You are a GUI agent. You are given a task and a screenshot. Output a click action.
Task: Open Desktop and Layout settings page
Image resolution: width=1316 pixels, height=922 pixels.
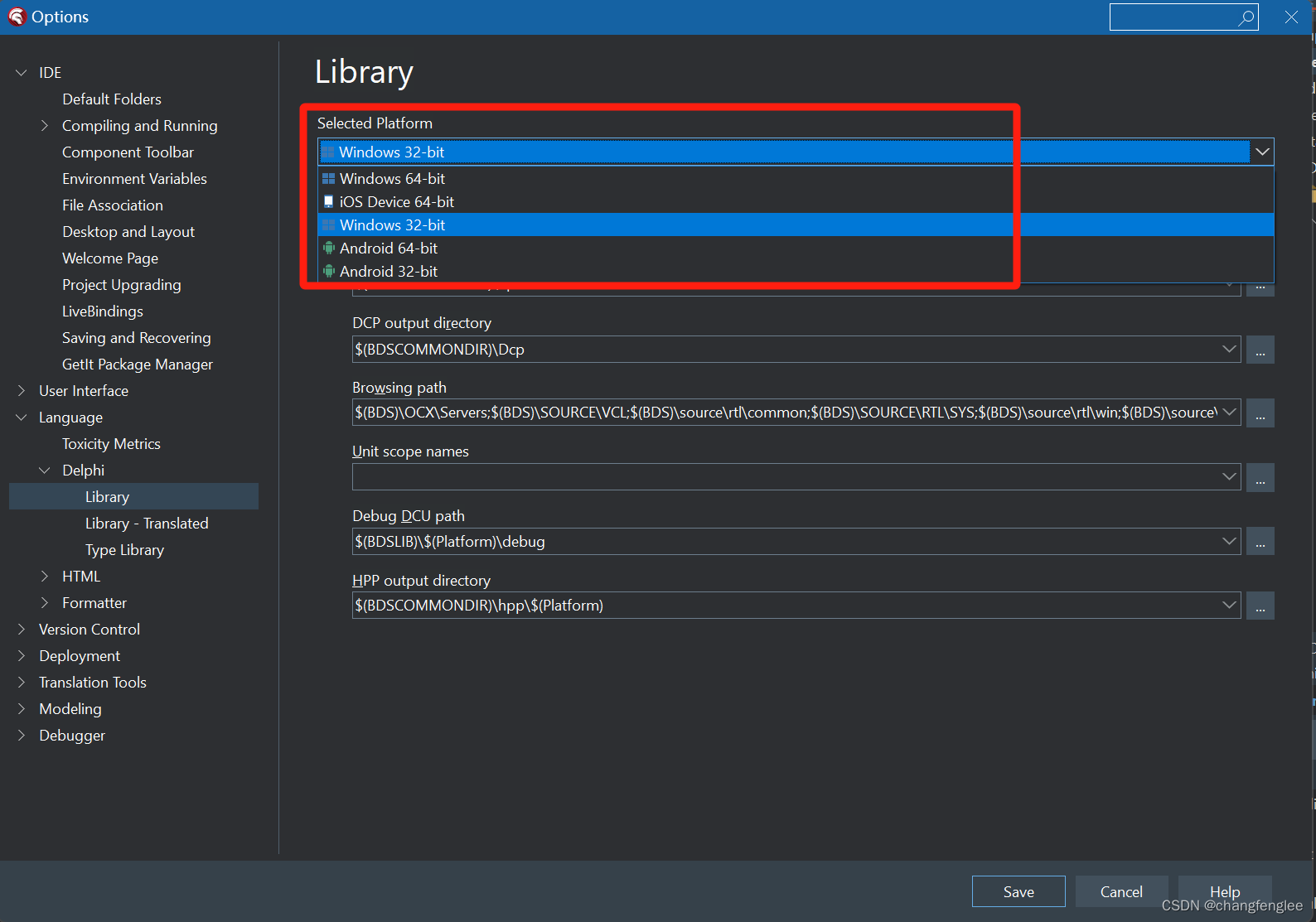[128, 231]
